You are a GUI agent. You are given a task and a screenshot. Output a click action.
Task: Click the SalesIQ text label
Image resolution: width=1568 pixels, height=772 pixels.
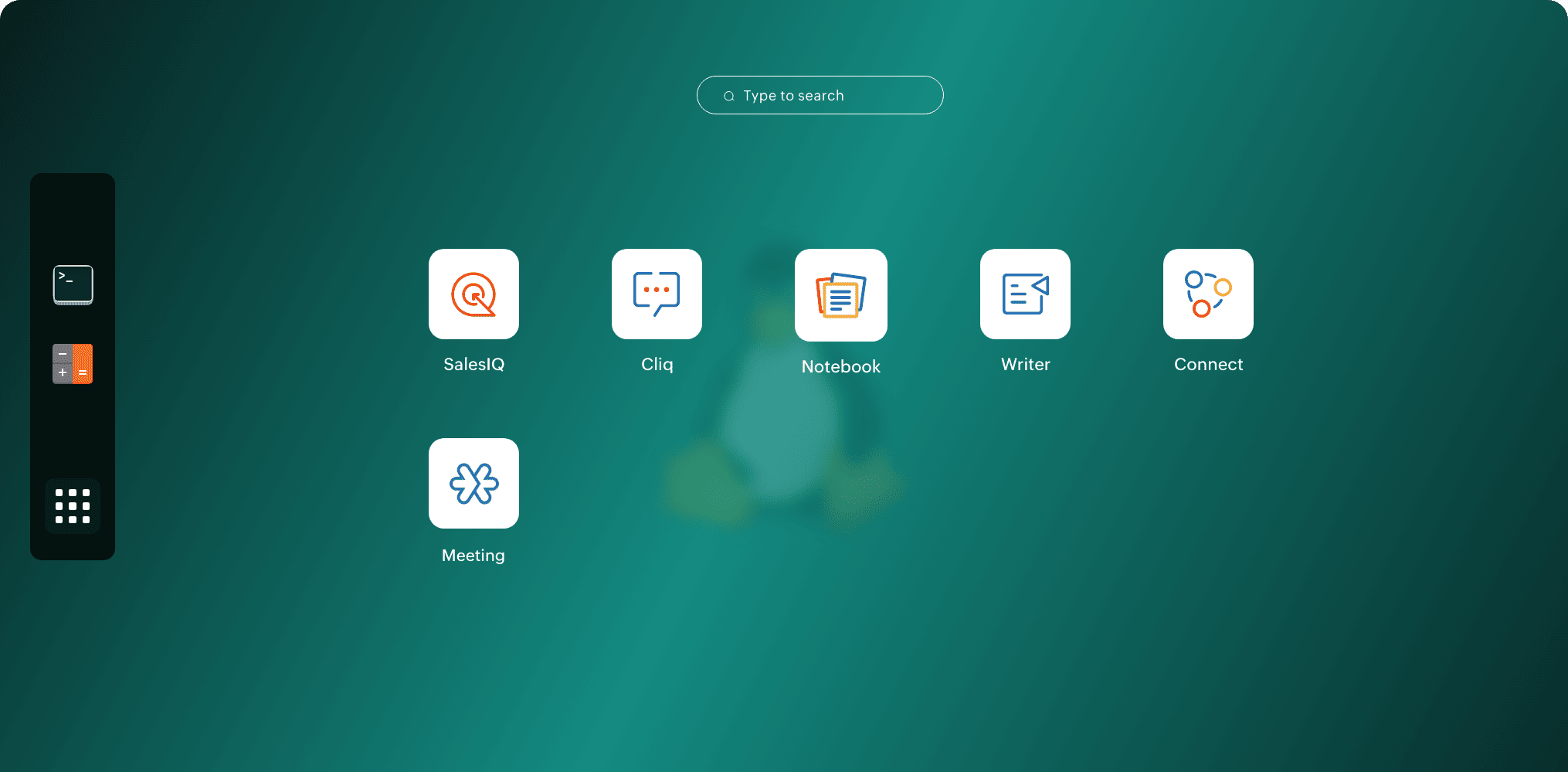coord(473,364)
